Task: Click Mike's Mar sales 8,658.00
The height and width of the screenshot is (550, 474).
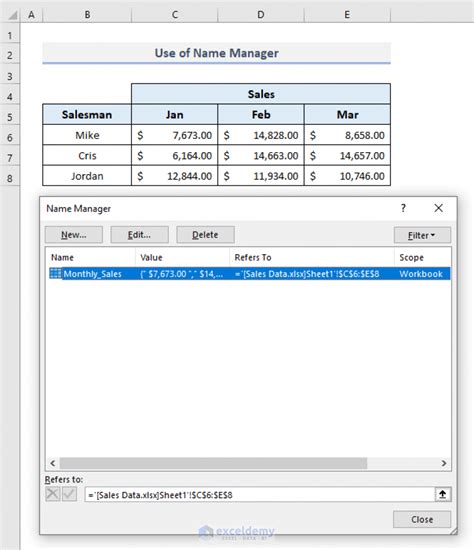Action: click(347, 135)
